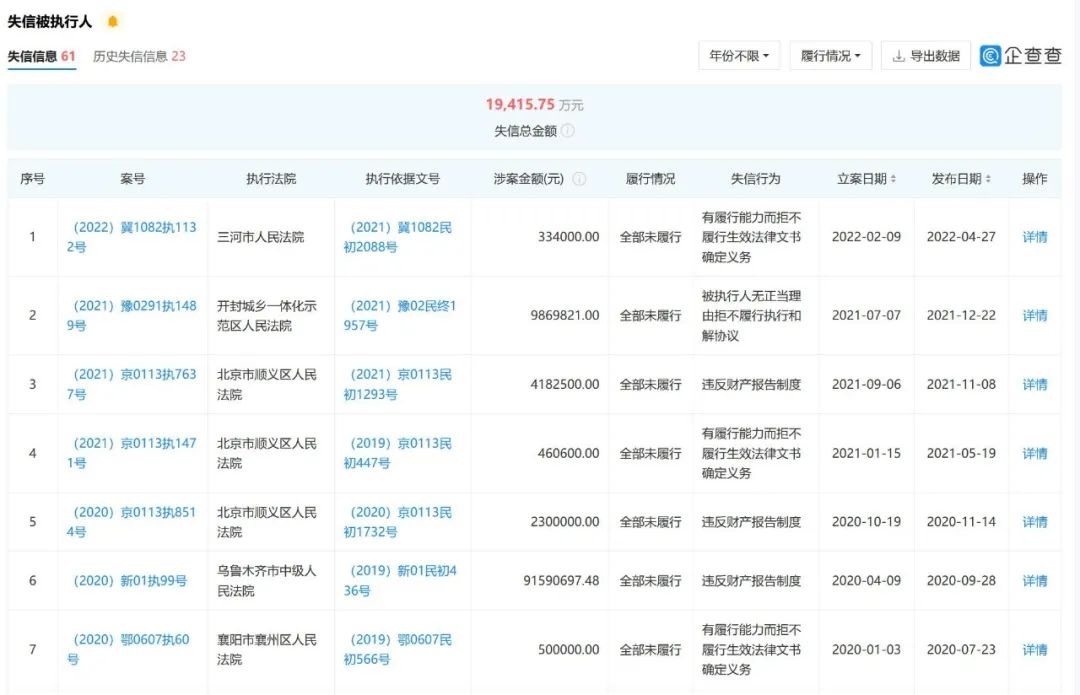Click the amount 460600.00
1080x695 pixels.
pyautogui.click(x=568, y=453)
